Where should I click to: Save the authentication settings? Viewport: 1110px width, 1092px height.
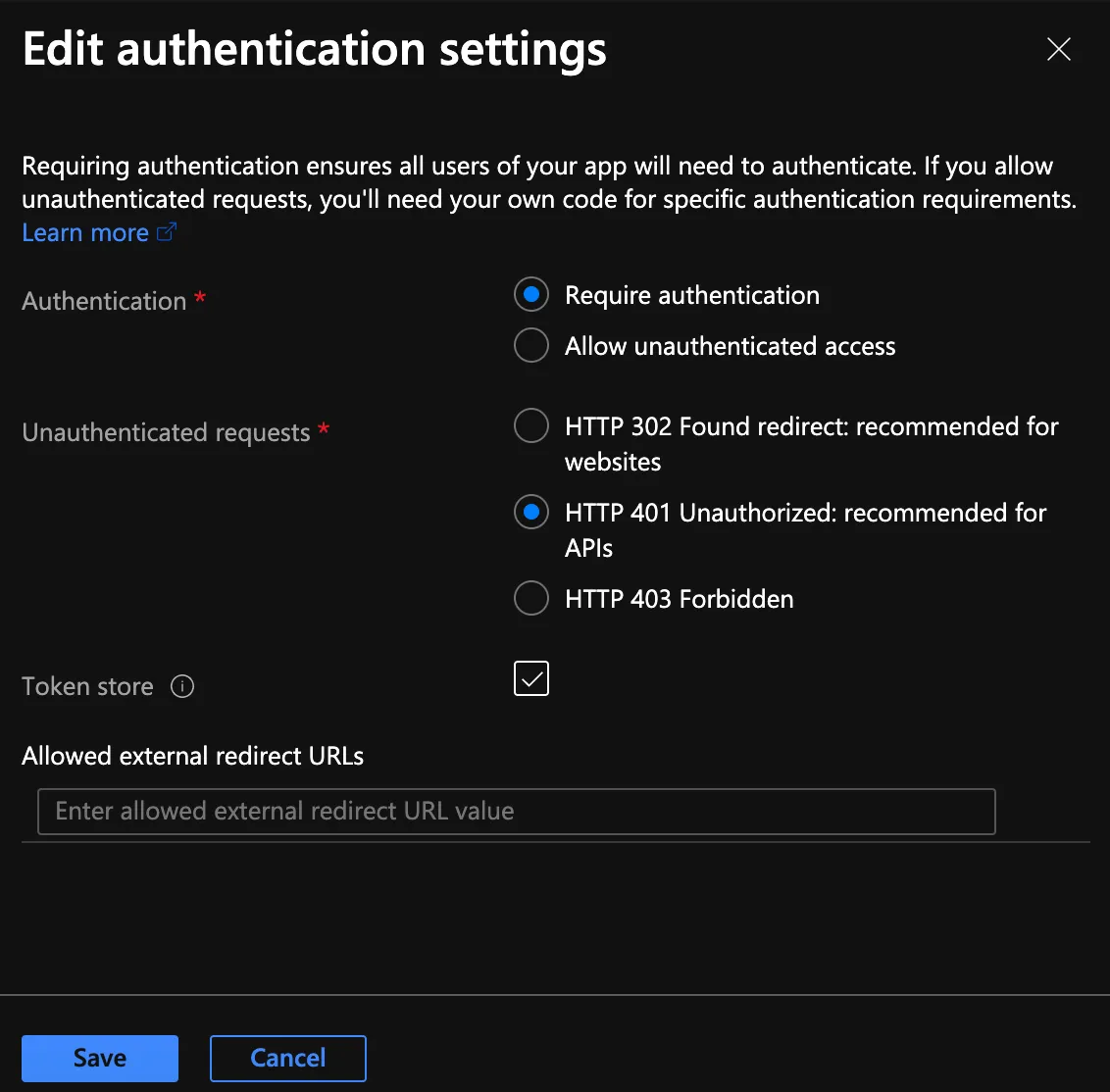click(100, 1059)
